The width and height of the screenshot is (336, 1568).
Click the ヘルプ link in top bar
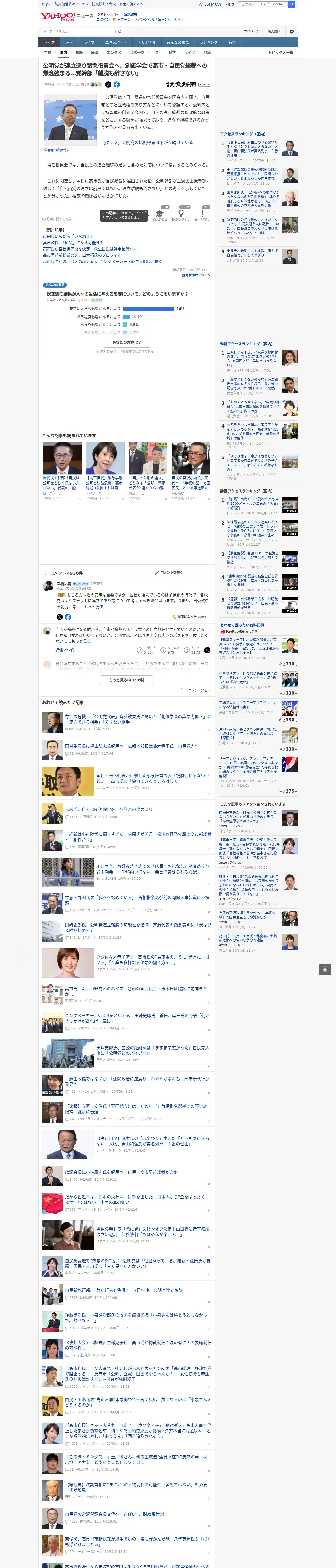pyautogui.click(x=229, y=4)
